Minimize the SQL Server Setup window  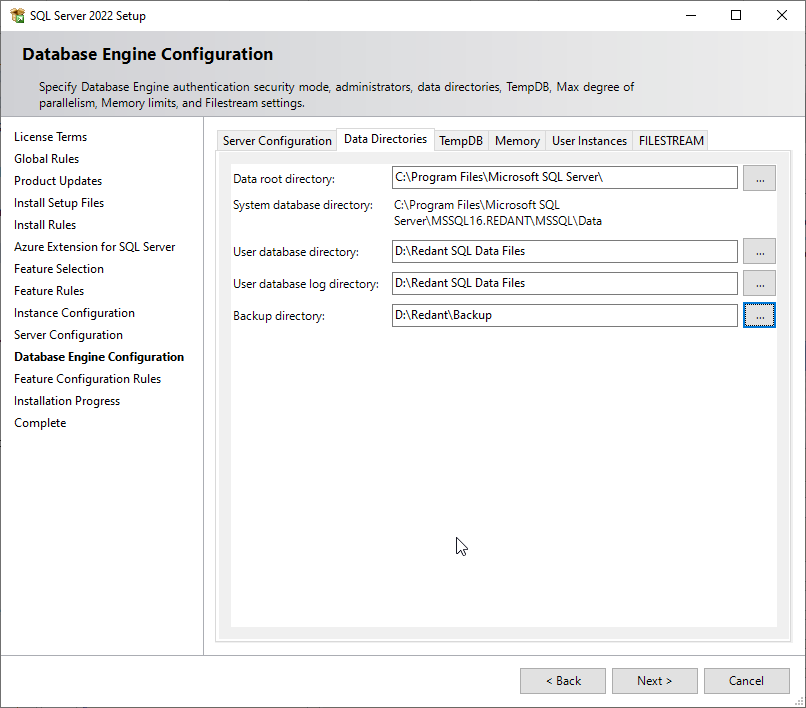690,15
